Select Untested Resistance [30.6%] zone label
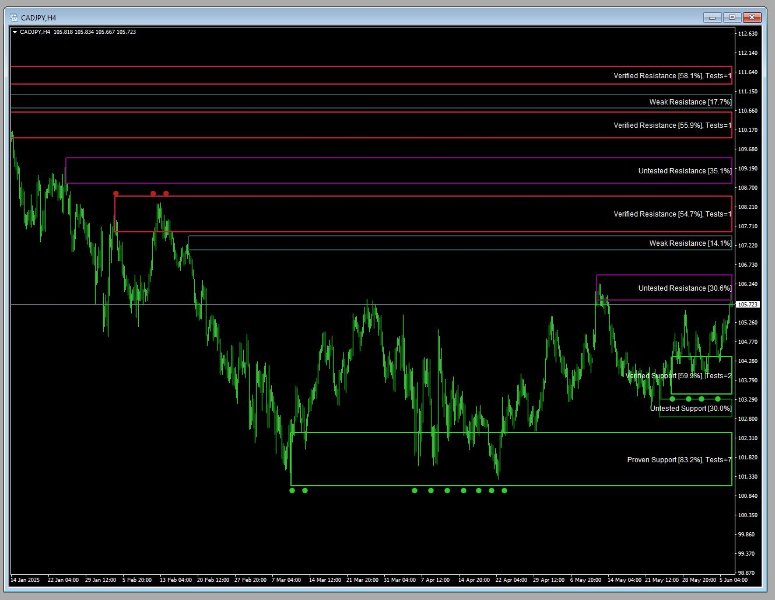 click(x=685, y=288)
